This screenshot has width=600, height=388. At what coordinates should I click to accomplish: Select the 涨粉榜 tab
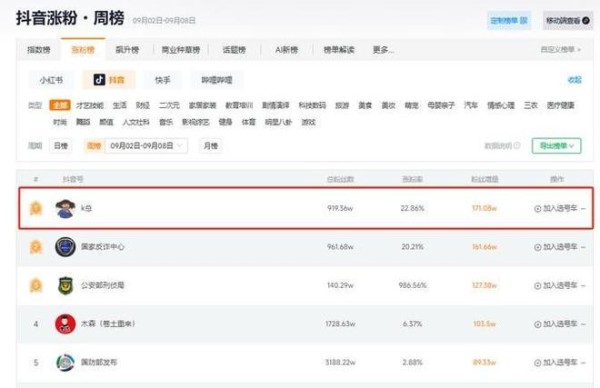coord(83,50)
